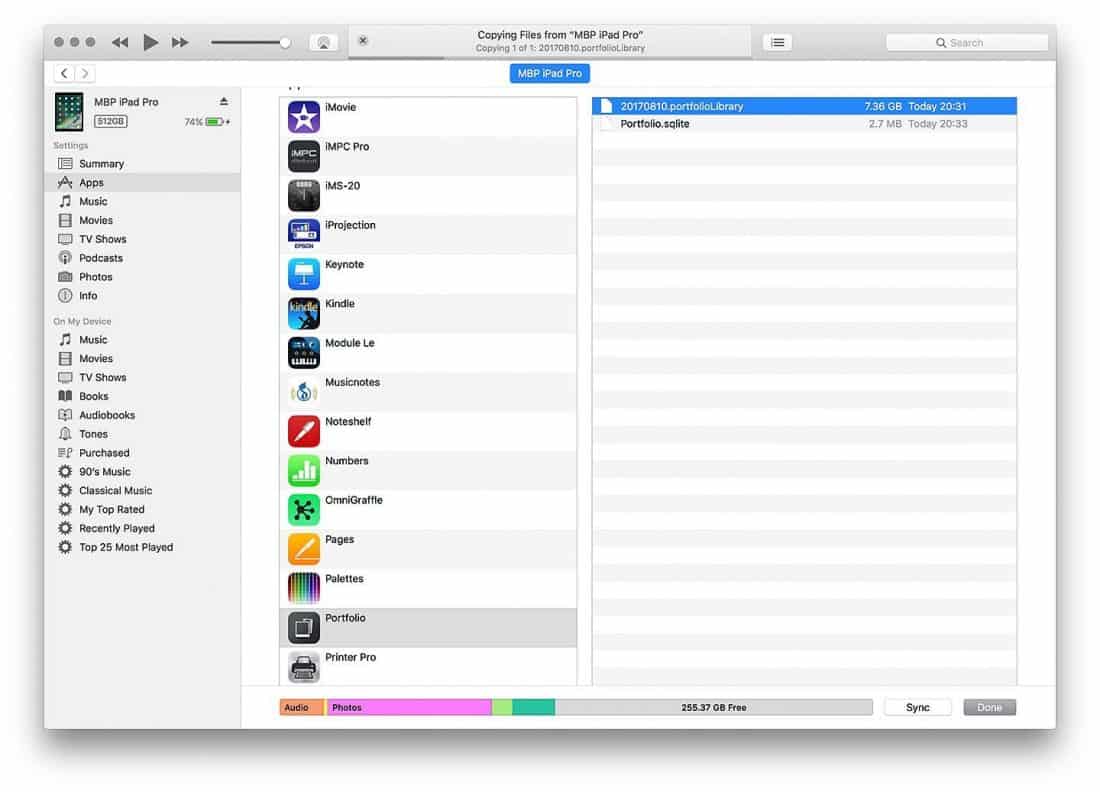This screenshot has height=792, width=1100.
Task: Click the Sync button
Action: pos(917,707)
